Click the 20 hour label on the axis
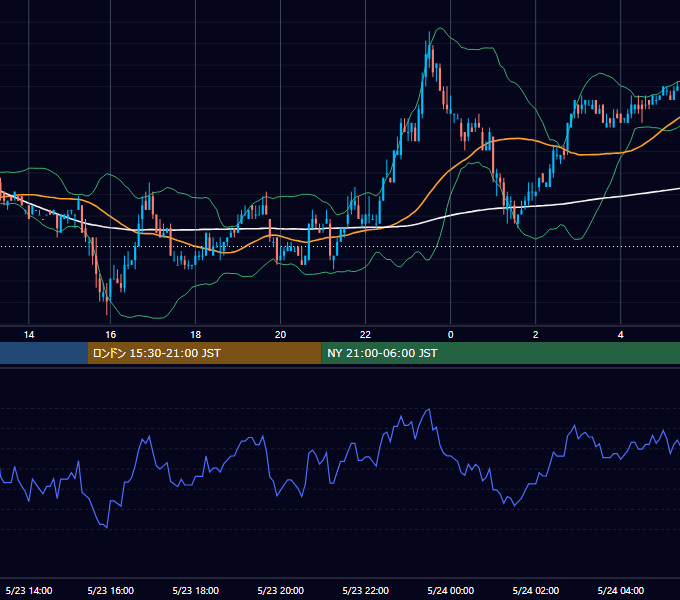The image size is (680, 600). coord(281,335)
